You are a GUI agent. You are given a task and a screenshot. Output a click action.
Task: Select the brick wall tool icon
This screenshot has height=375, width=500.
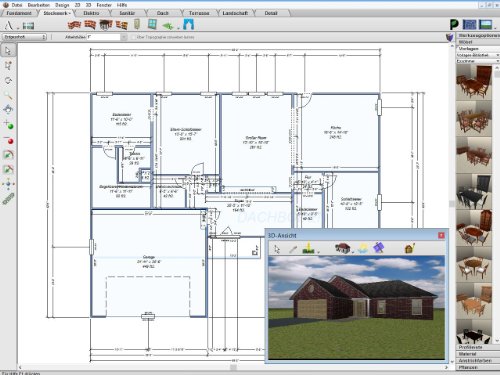pos(74,25)
